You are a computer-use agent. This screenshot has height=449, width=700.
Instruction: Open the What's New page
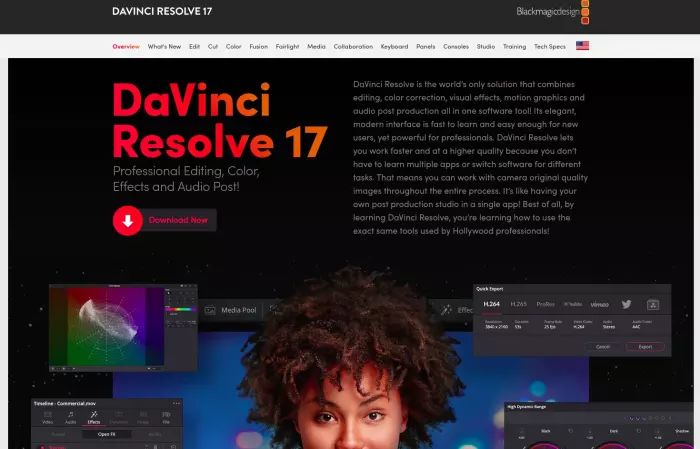click(164, 46)
